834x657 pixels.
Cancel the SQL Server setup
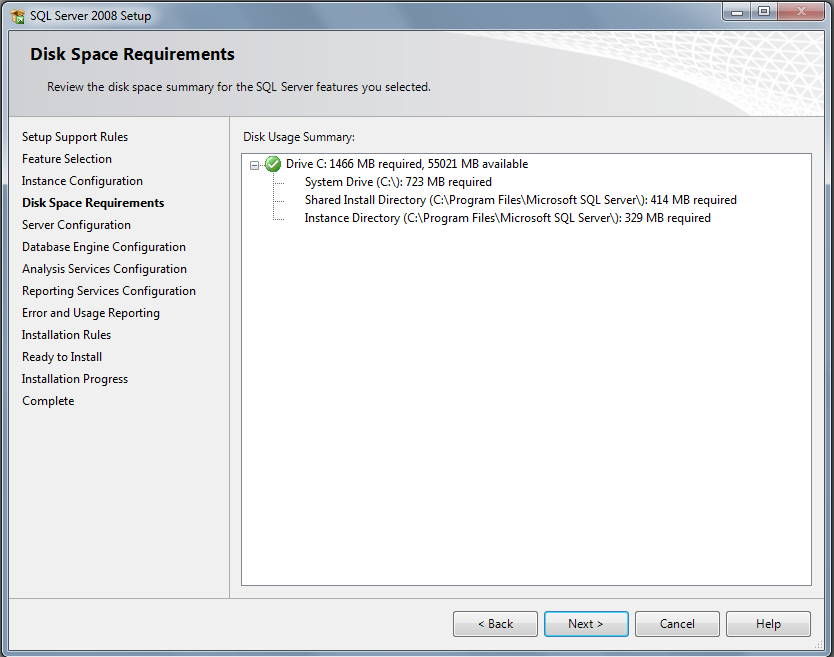click(x=677, y=623)
